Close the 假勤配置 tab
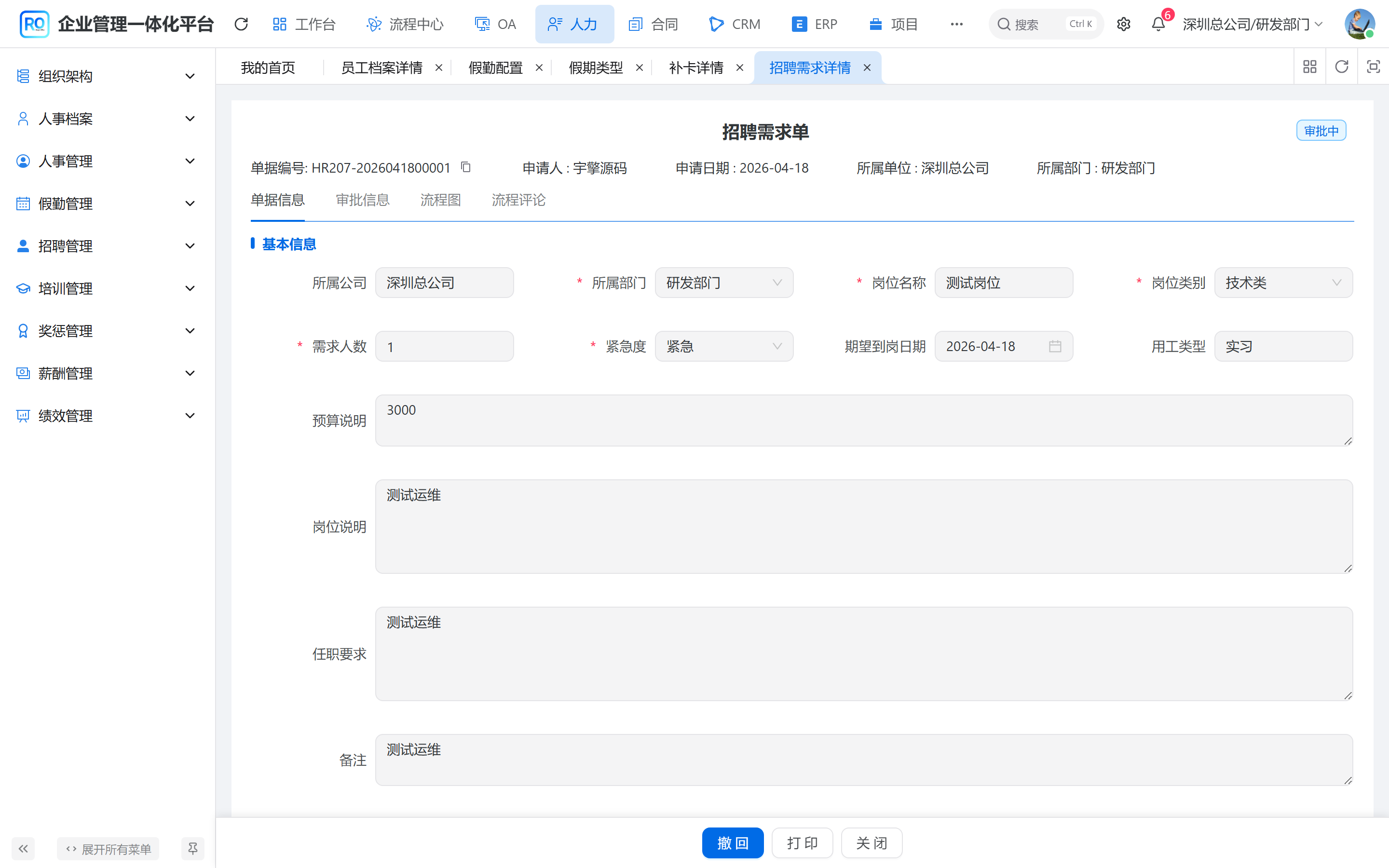Screen dimensions: 1389x868 tap(539, 68)
